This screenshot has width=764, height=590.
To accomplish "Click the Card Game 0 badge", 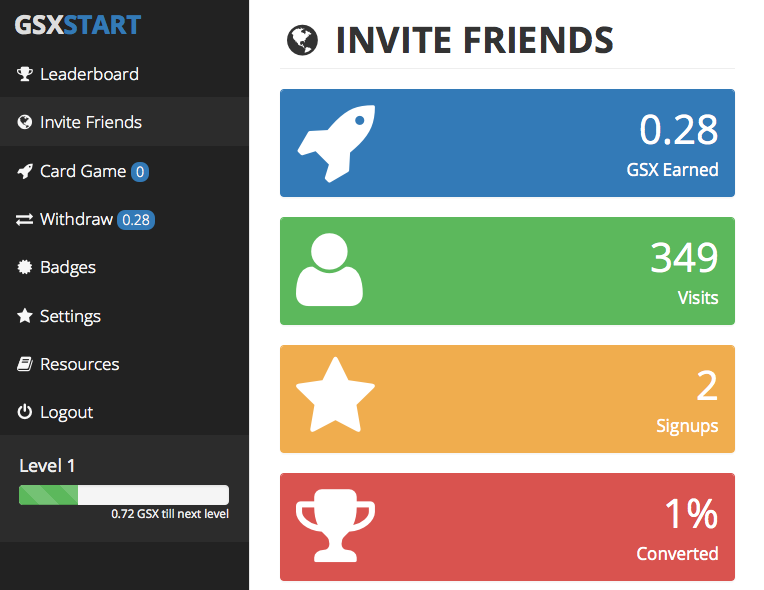I will pyautogui.click(x=140, y=171).
